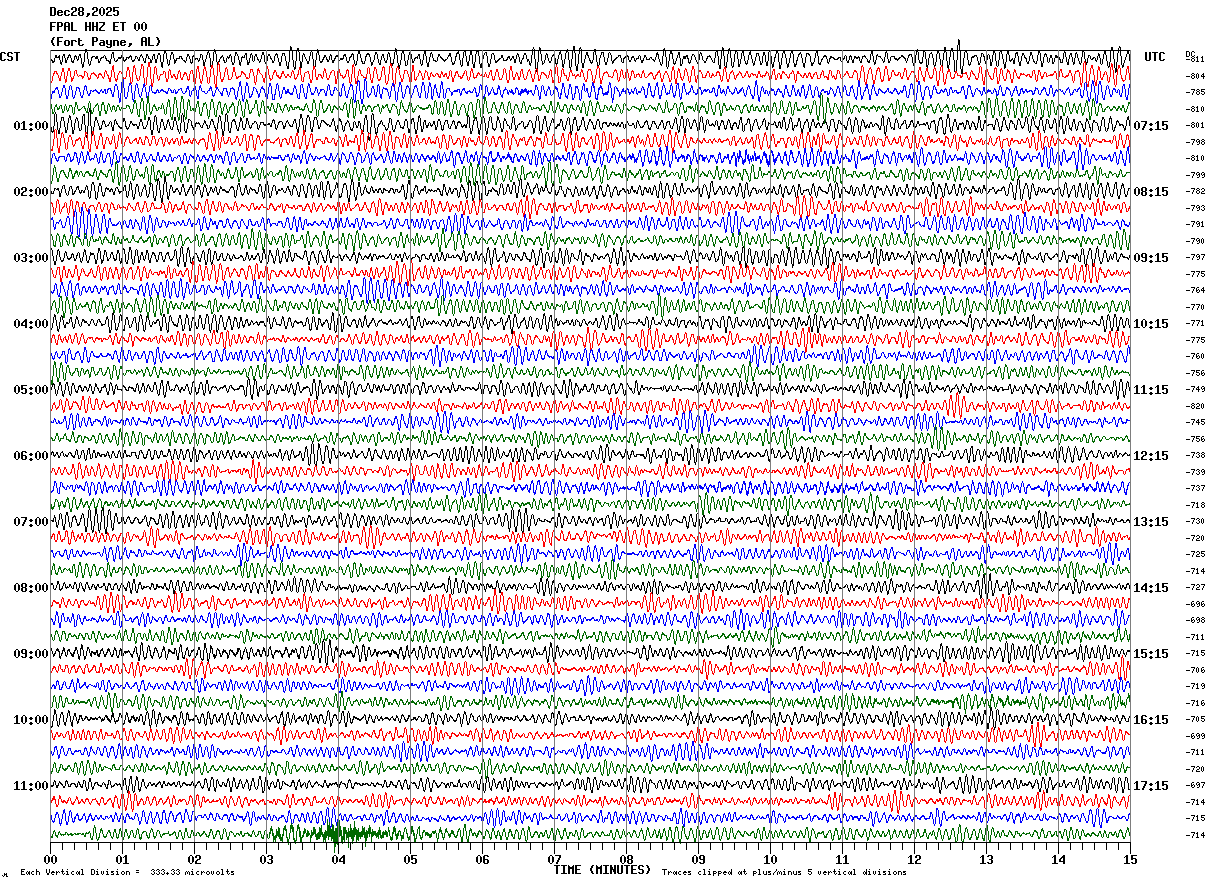The image size is (1210, 886).
Task: Click the 09:15 UTC row label
Action: click(1151, 258)
